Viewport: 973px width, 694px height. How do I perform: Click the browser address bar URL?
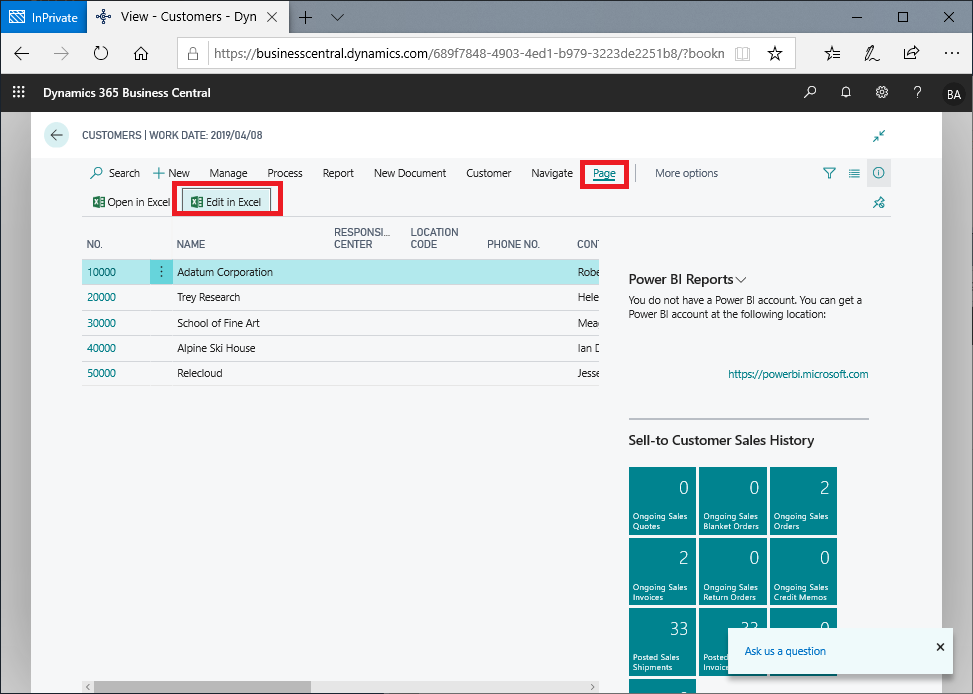(x=469, y=53)
